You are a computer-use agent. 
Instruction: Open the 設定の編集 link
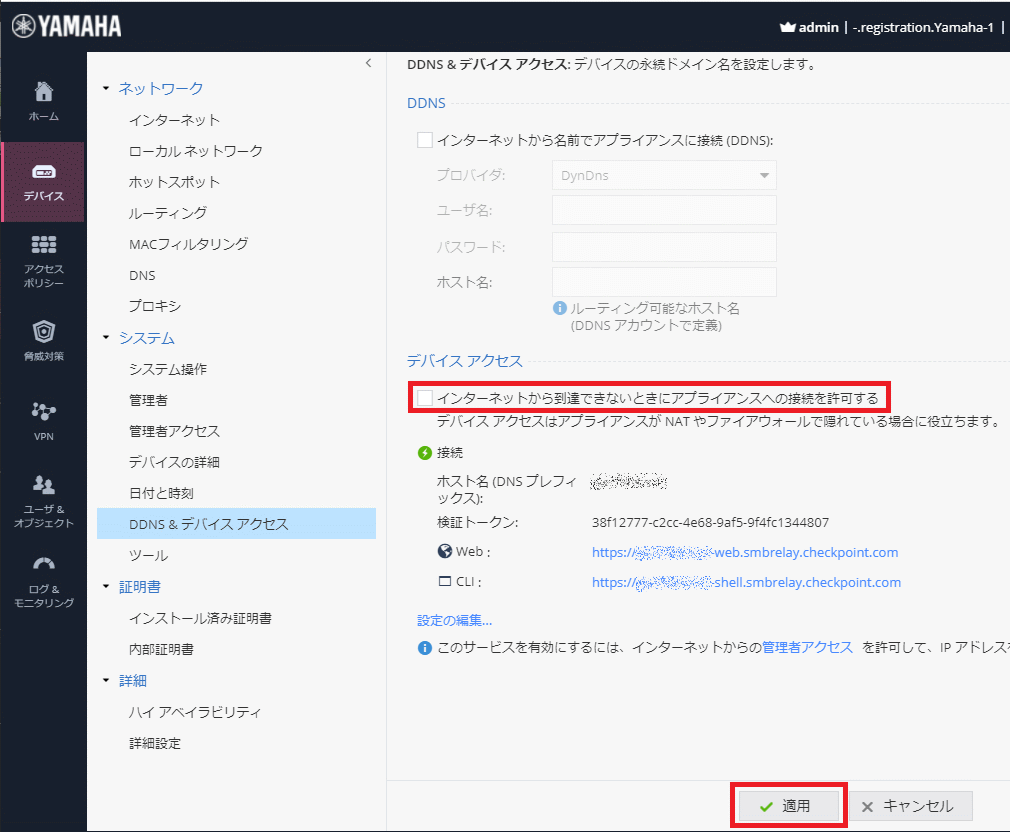tap(454, 620)
